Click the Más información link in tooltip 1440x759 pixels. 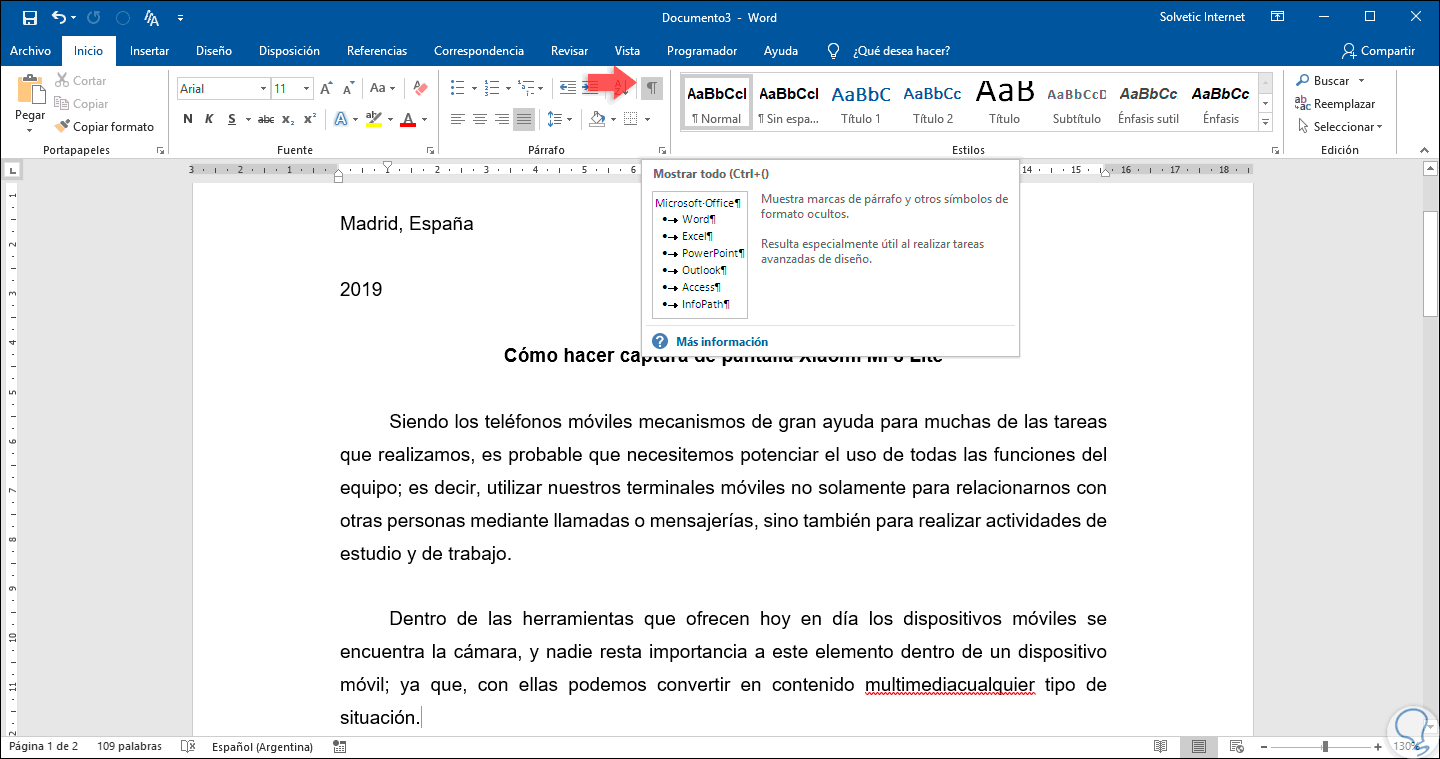click(x=721, y=342)
